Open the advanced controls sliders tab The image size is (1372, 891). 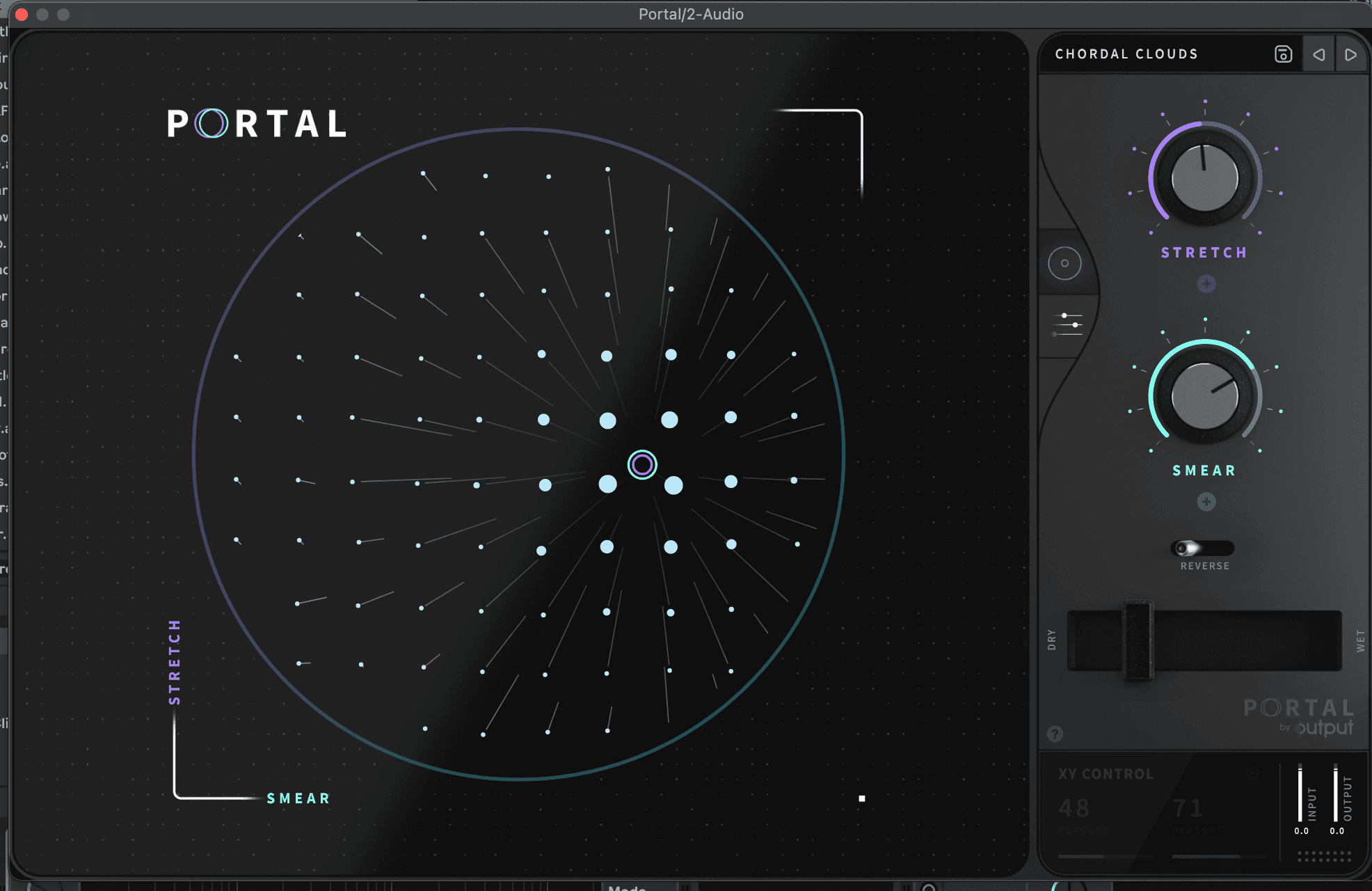tap(1067, 324)
